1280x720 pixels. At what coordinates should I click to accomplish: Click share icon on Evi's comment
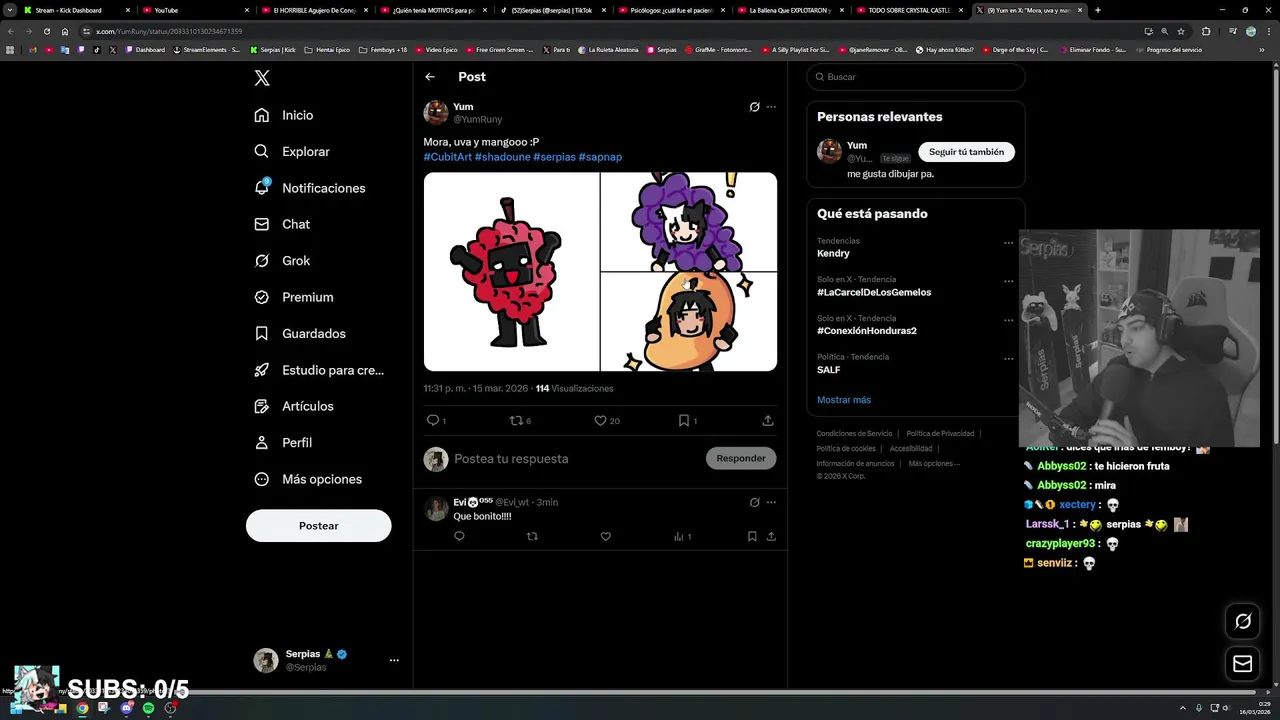tap(771, 537)
